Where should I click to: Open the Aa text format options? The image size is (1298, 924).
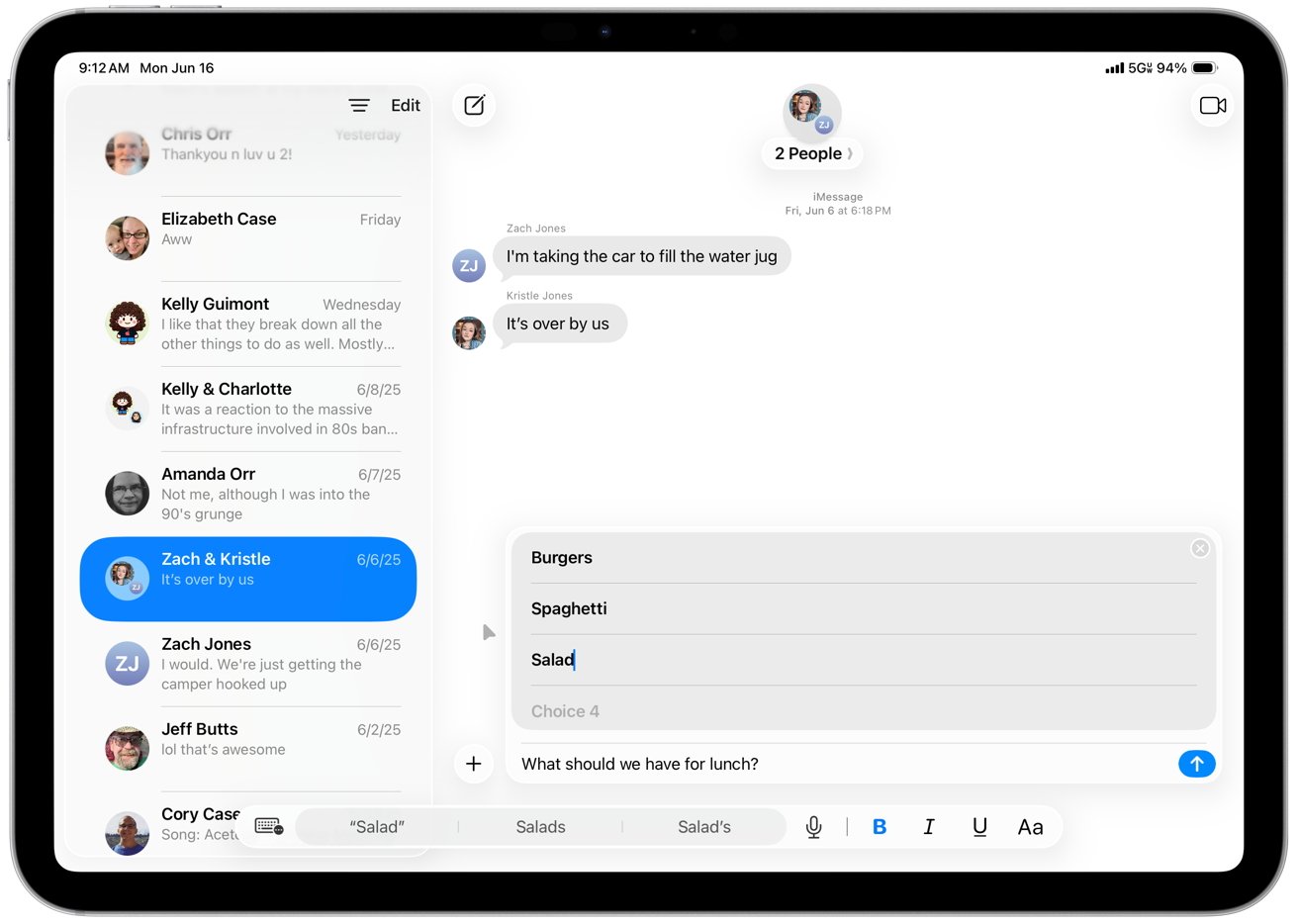(x=1030, y=827)
